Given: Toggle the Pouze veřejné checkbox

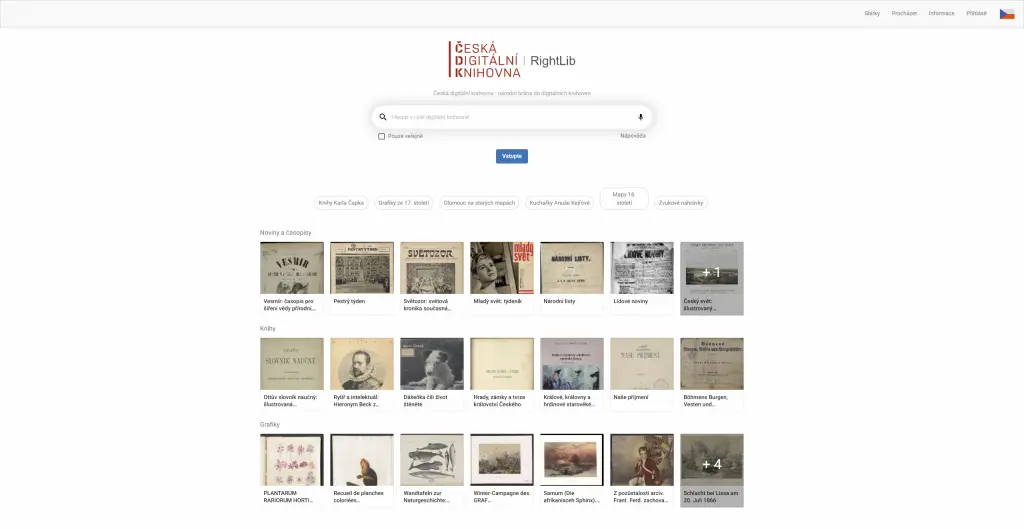Looking at the screenshot, I should click(381, 136).
